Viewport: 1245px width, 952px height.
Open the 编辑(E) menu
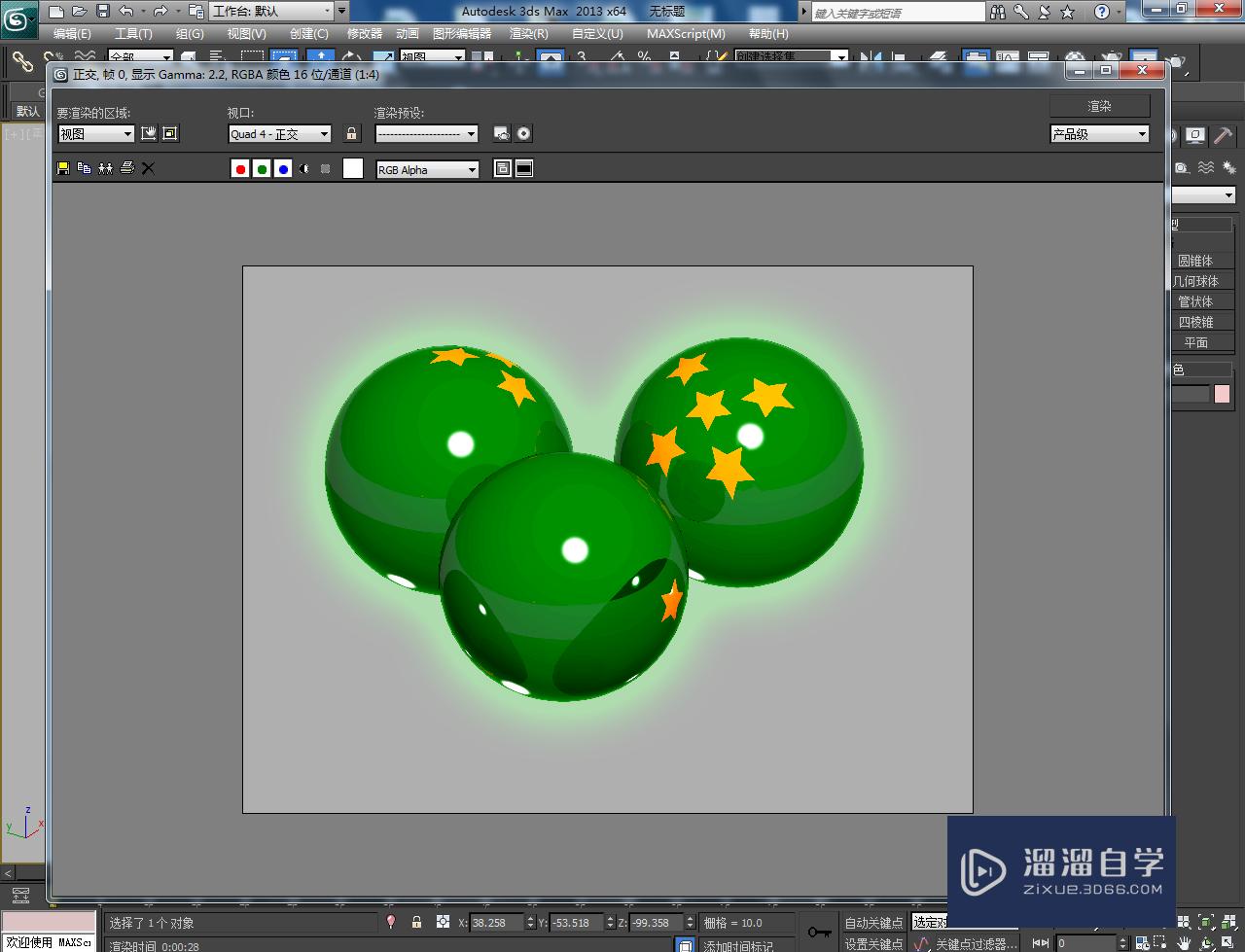pyautogui.click(x=72, y=34)
